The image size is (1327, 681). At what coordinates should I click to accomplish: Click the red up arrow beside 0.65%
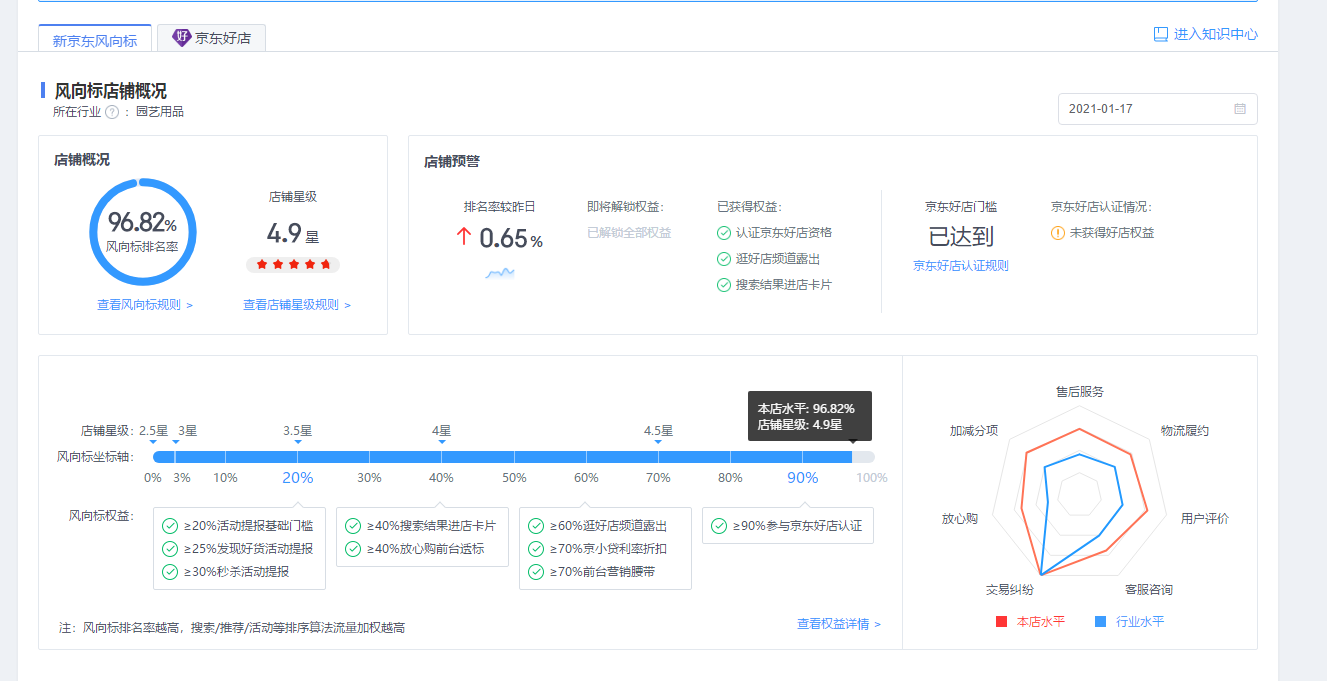[464, 237]
